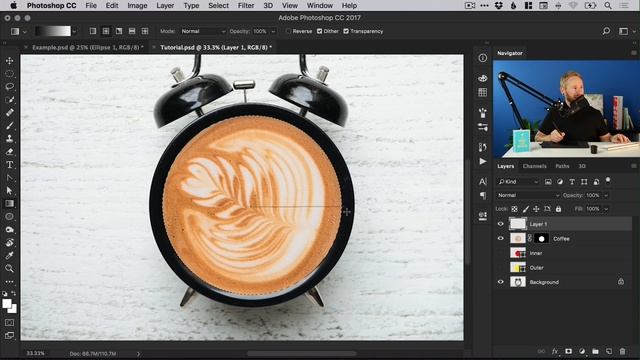Enable the Reverse checkbox
The width and height of the screenshot is (640, 360).
point(289,31)
